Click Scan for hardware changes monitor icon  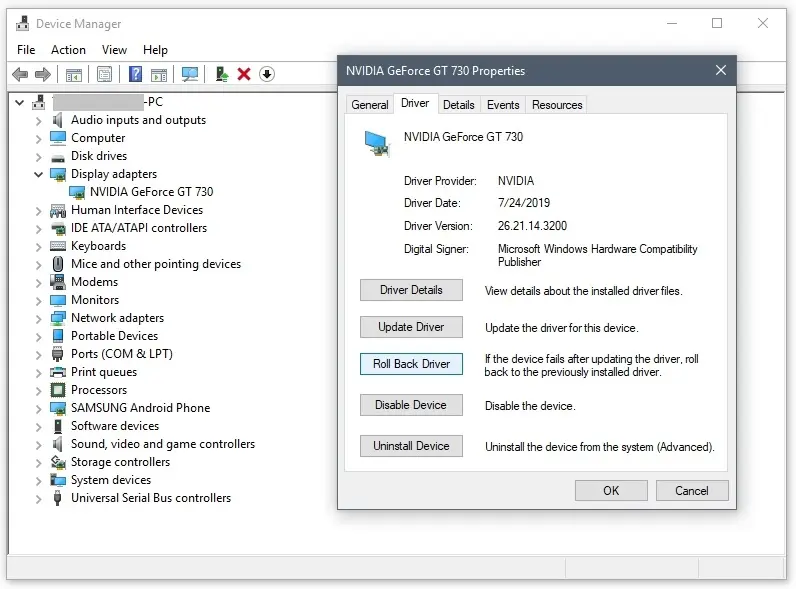tap(190, 75)
